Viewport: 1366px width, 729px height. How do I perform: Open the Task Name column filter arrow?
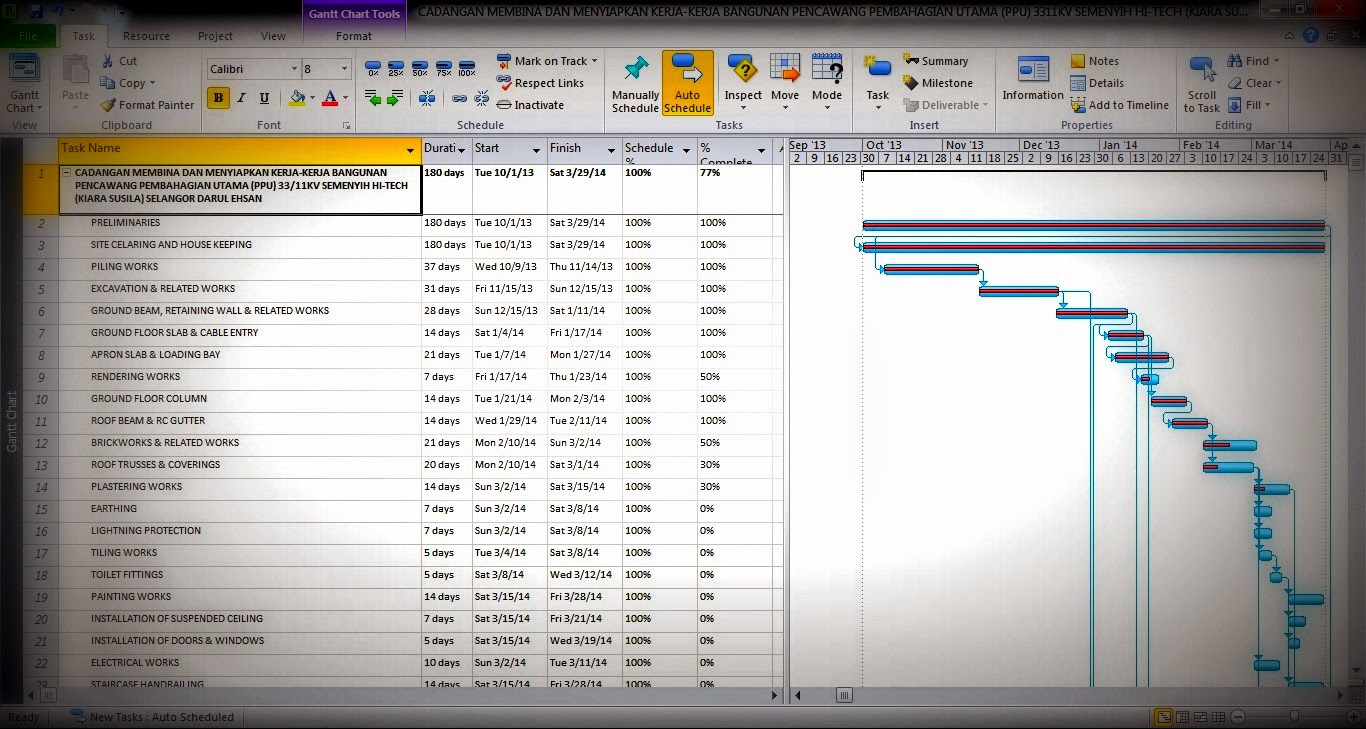pyautogui.click(x=409, y=148)
